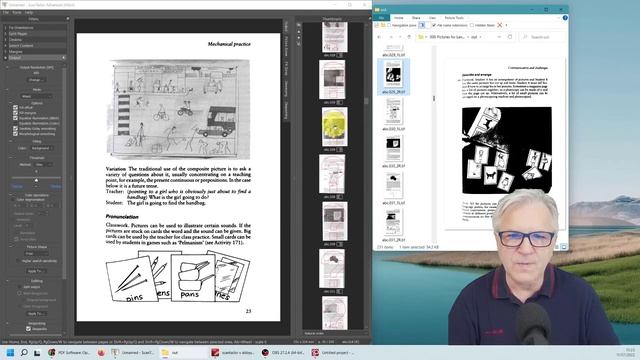640x360 pixels.
Task: Click the Explorer Search out field
Action: point(542,37)
